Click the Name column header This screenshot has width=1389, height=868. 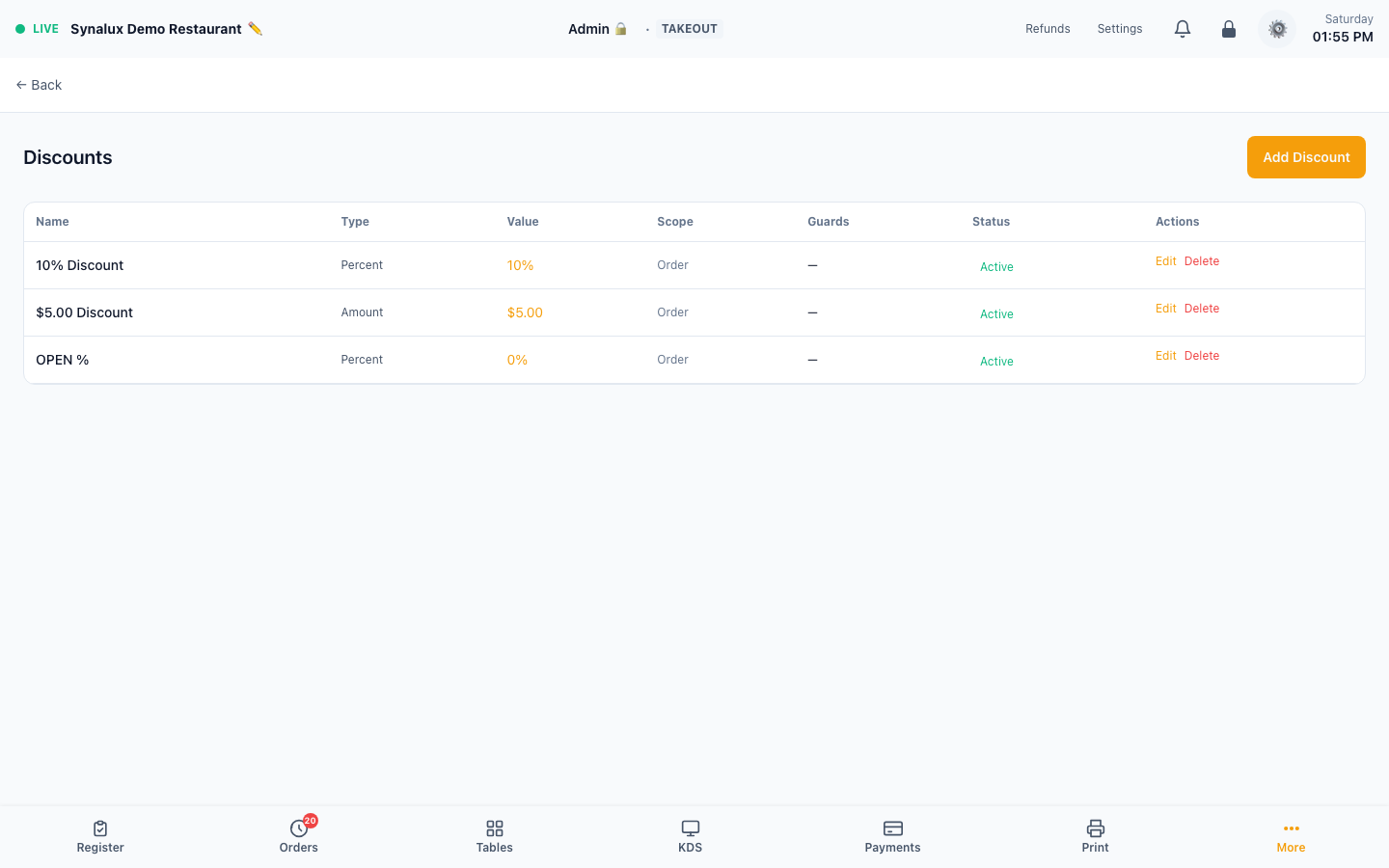click(52, 222)
